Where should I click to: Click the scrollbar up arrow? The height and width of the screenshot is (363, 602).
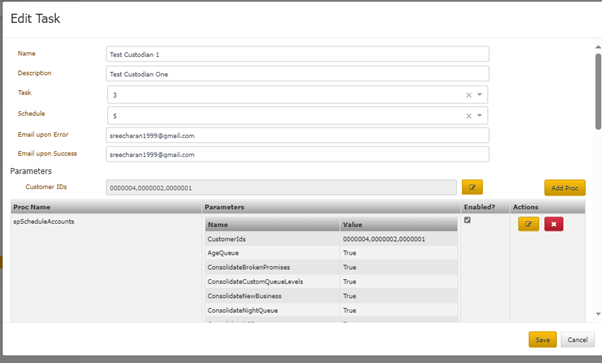pyautogui.click(x=598, y=47)
